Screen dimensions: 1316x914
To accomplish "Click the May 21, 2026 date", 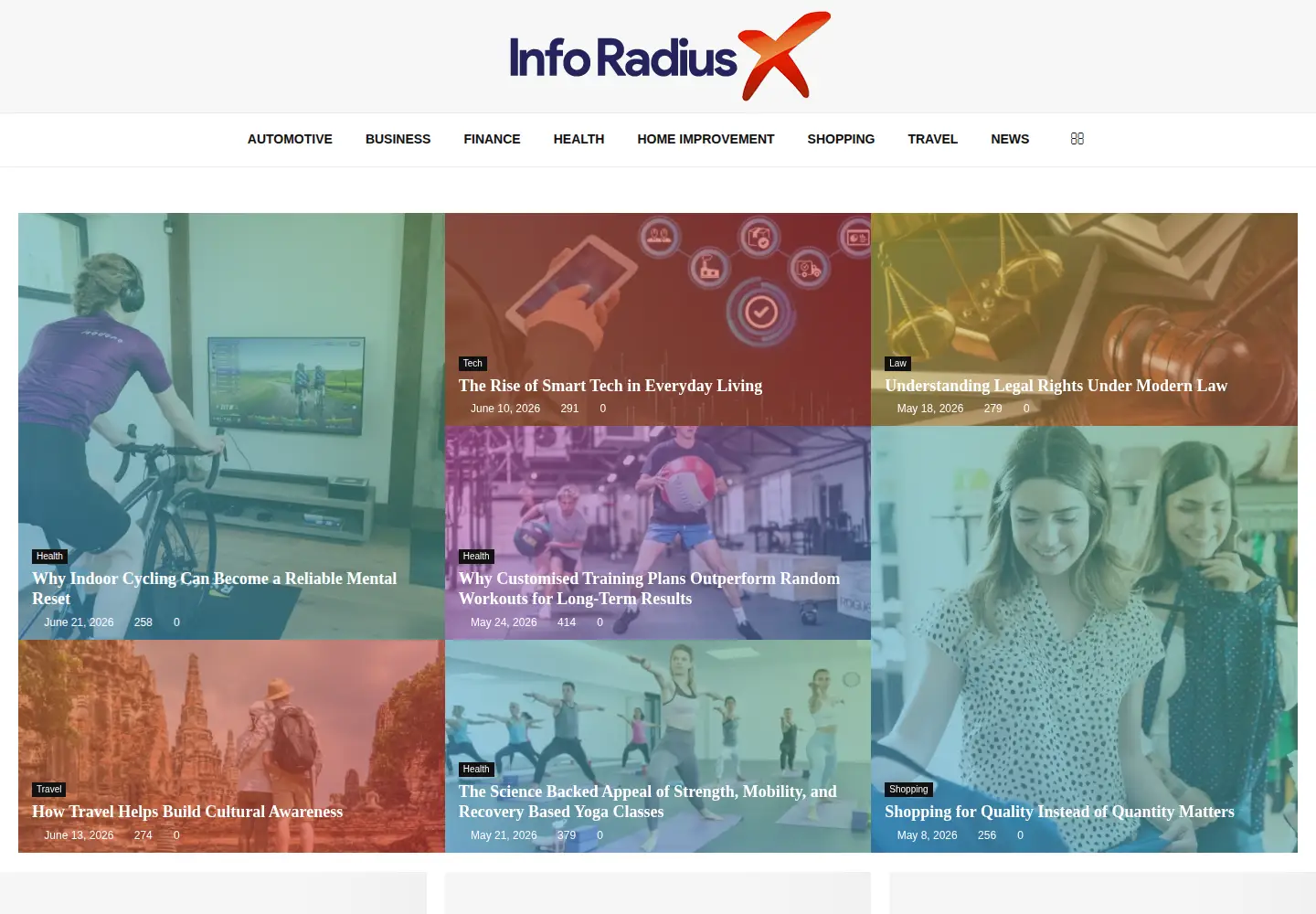I will [x=504, y=835].
